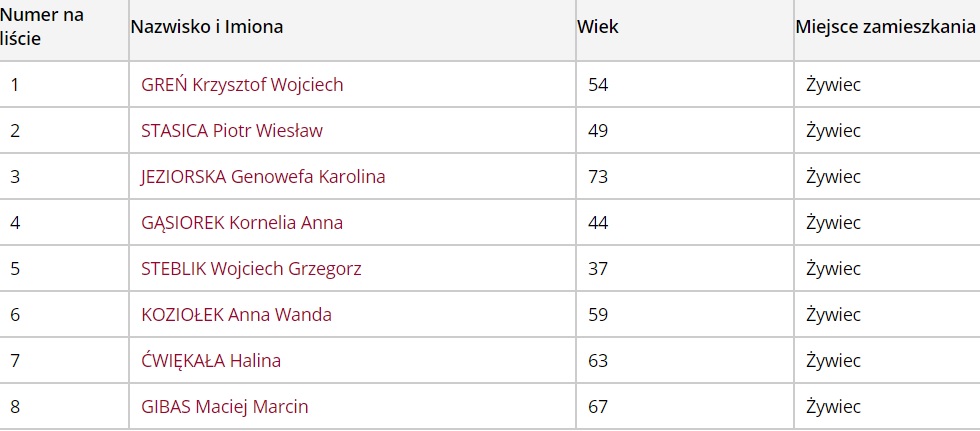The height and width of the screenshot is (431, 980).
Task: Select the GIBAS Maciej Marcin link
Action: pyautogui.click(x=225, y=407)
